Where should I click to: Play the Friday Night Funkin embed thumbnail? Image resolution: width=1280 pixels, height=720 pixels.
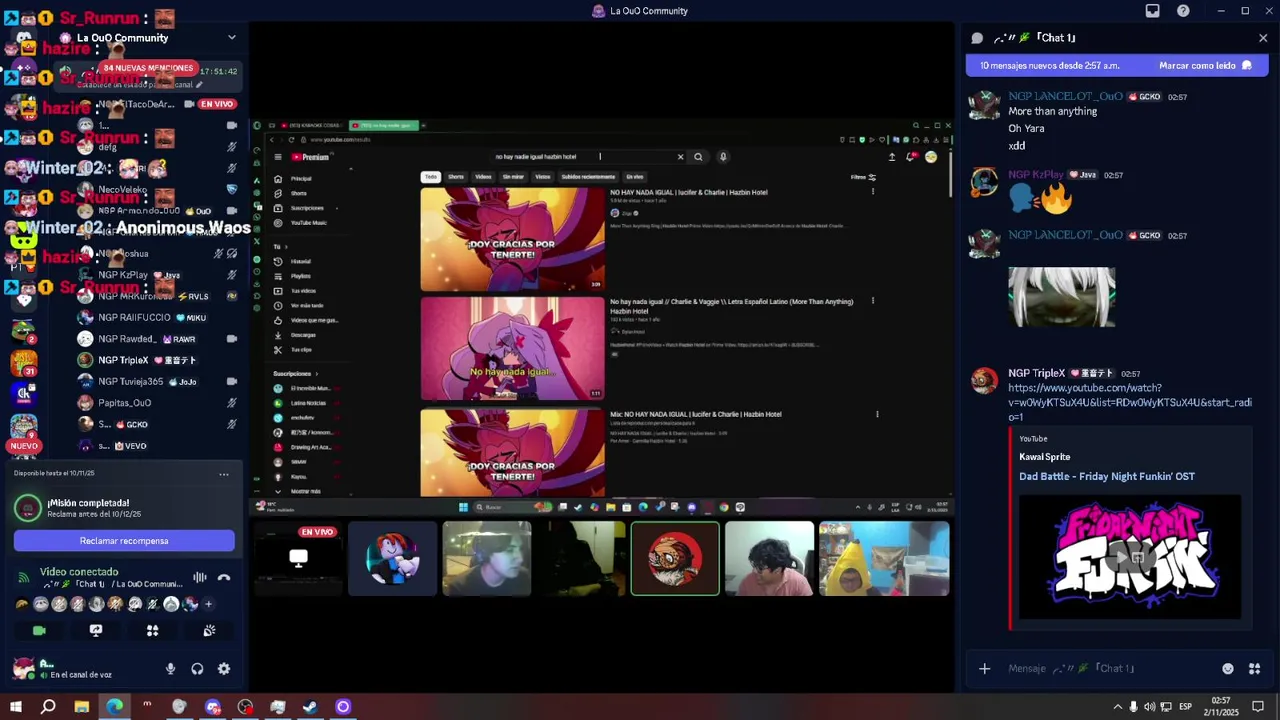pos(1131,557)
